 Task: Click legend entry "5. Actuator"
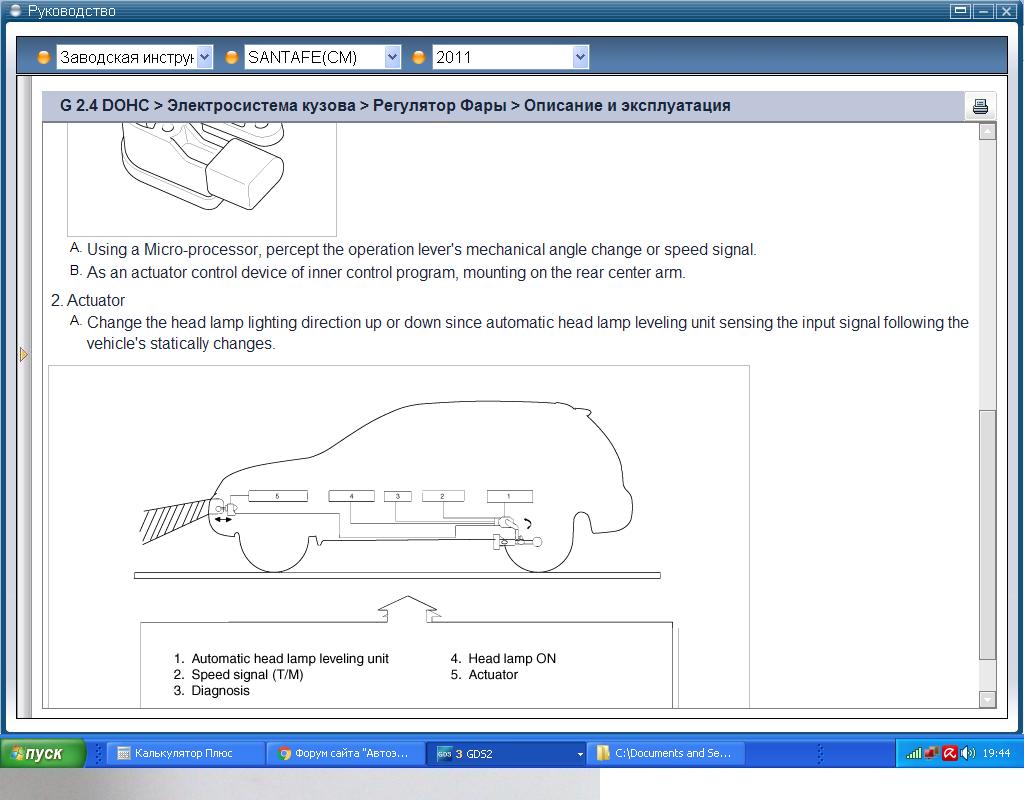[x=484, y=675]
